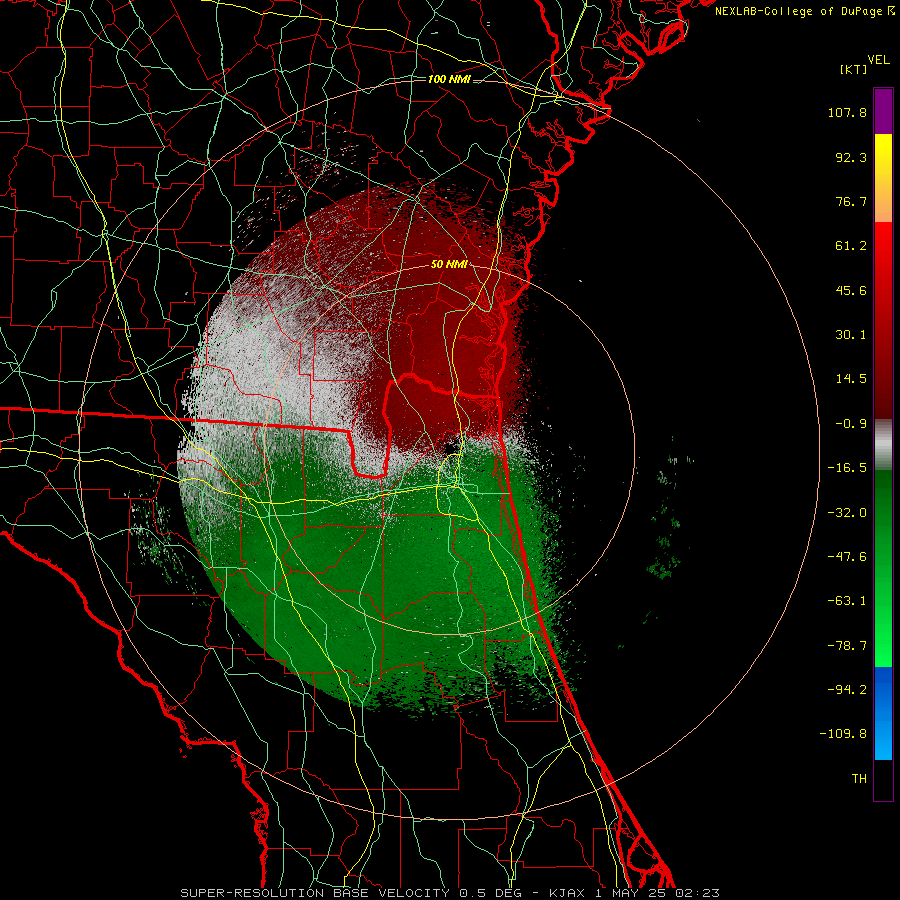
Task: Click the 45.6 legend value
Action: point(851,290)
